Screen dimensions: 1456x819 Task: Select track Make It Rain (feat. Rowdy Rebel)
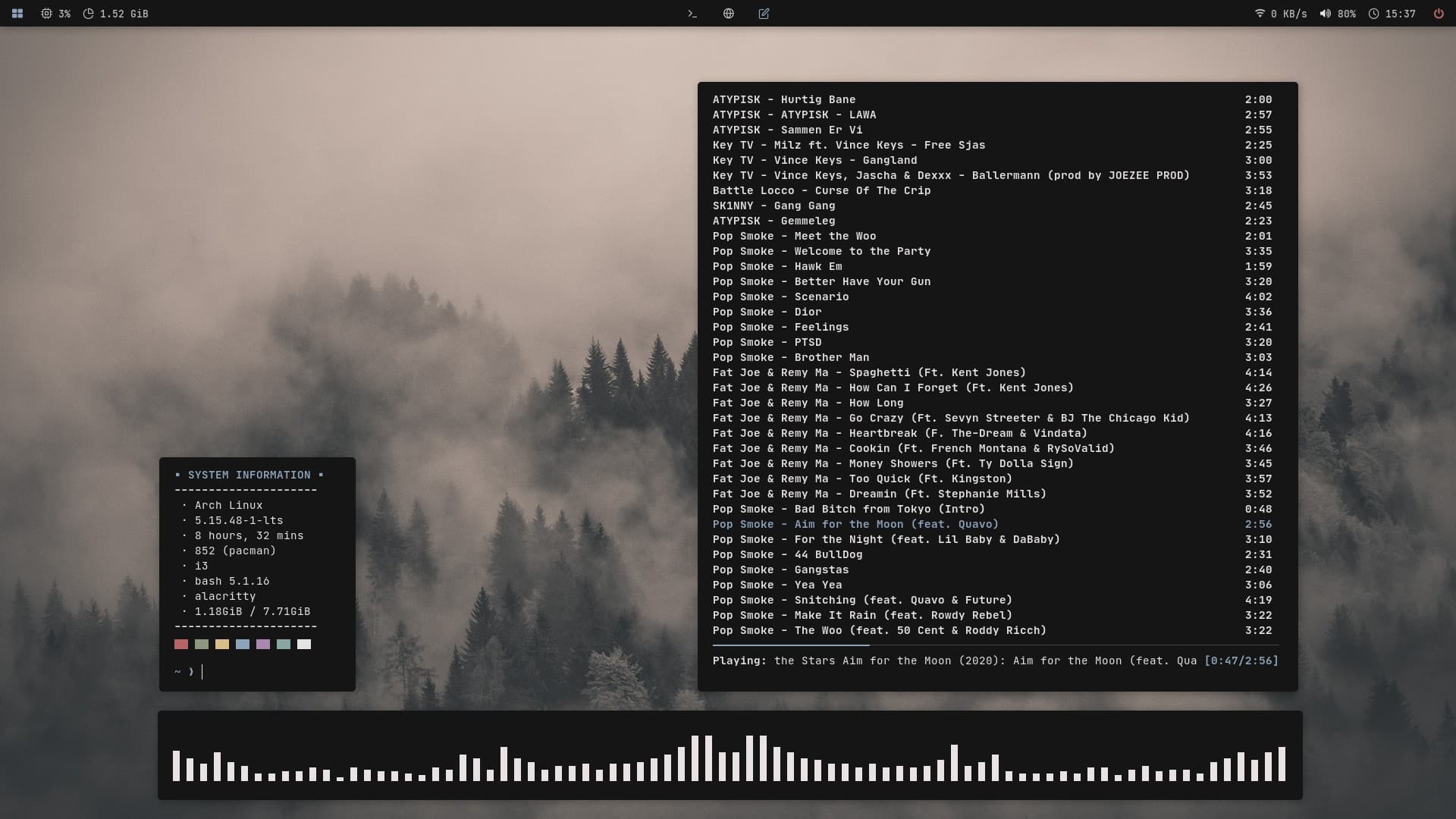(x=993, y=615)
